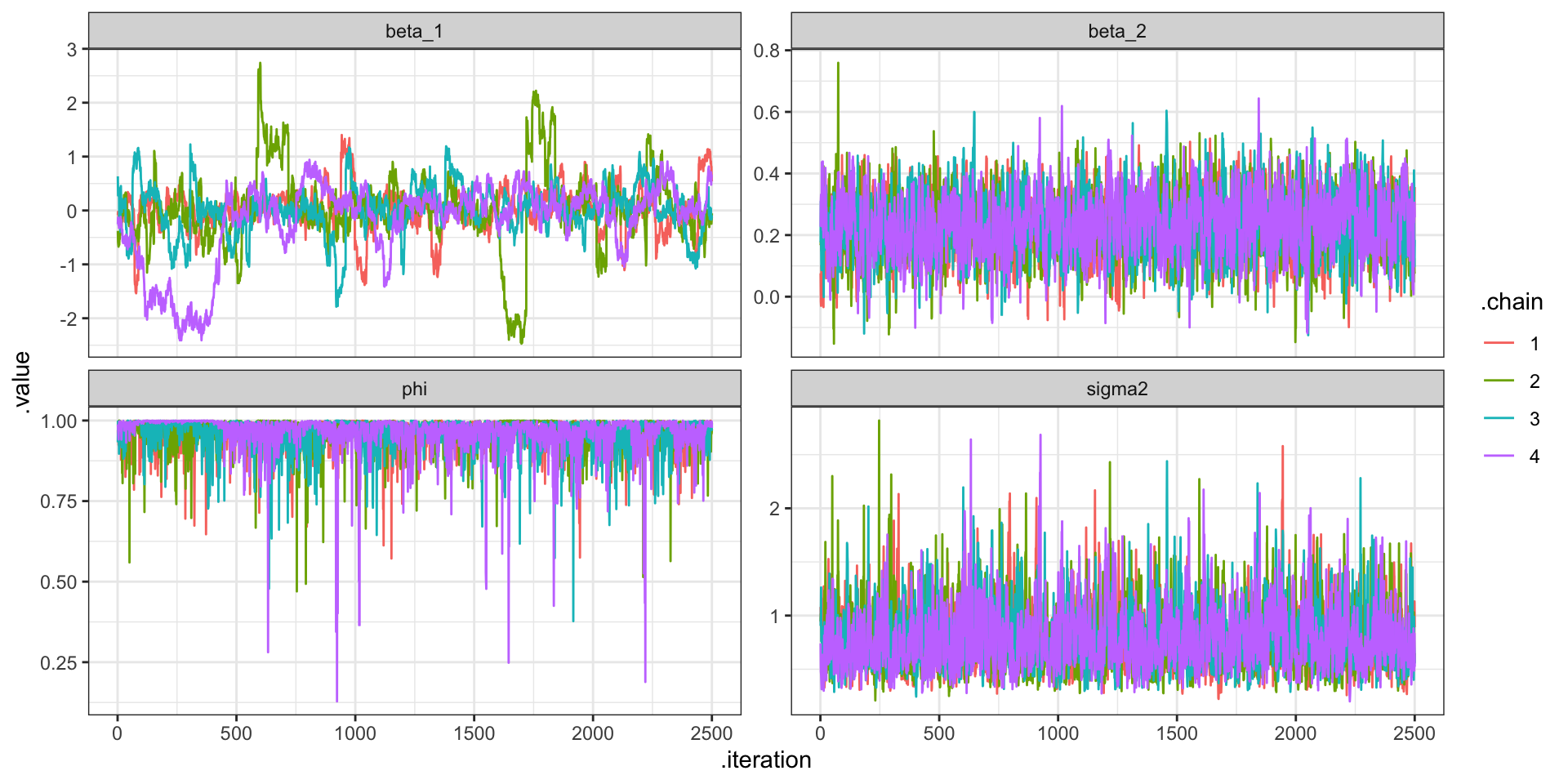This screenshot has height=784, width=1568.
Task: Select the 2500 tick label below sigma2 panel
Action: (1414, 733)
